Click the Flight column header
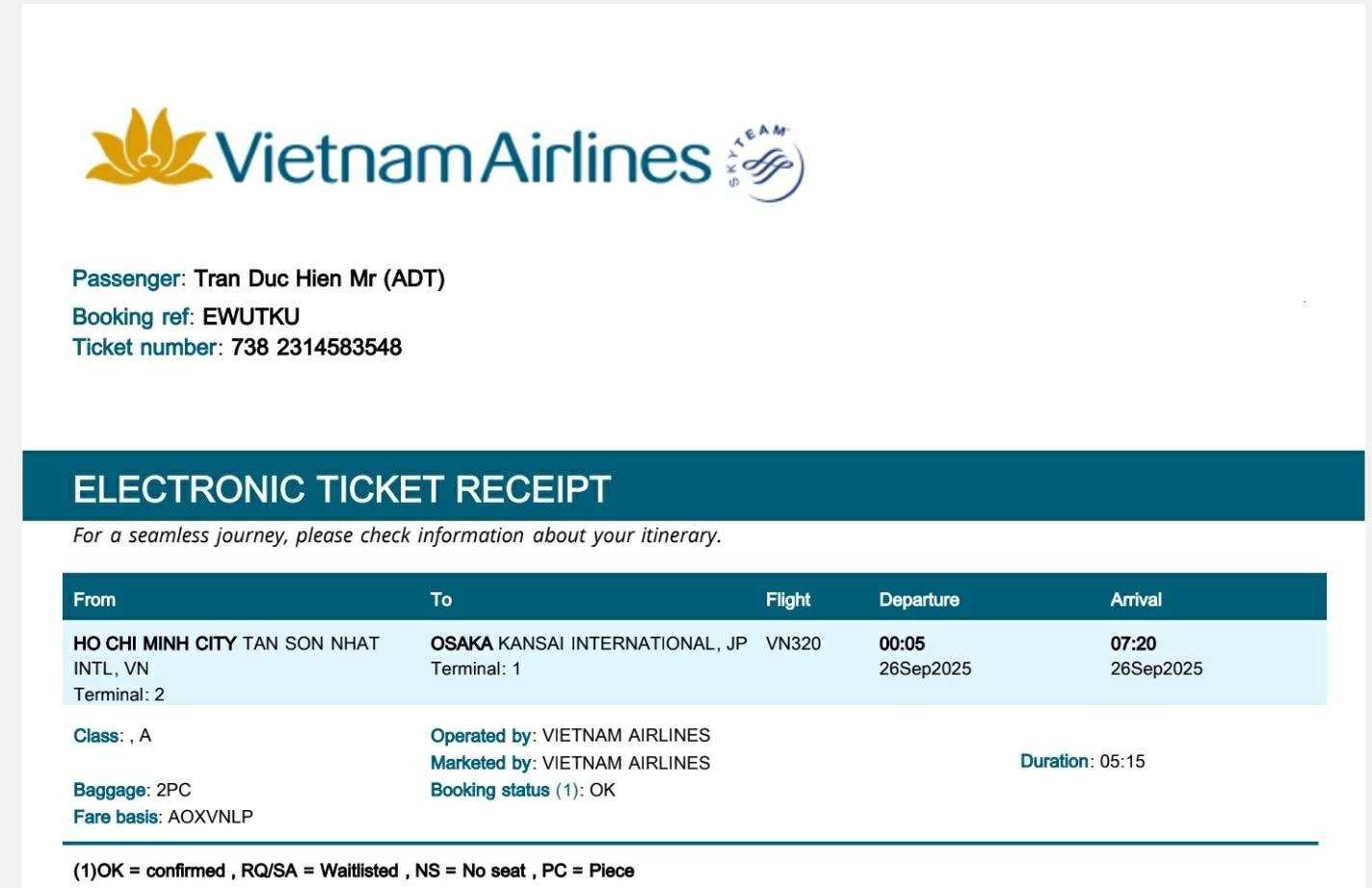1372x888 pixels. [788, 600]
